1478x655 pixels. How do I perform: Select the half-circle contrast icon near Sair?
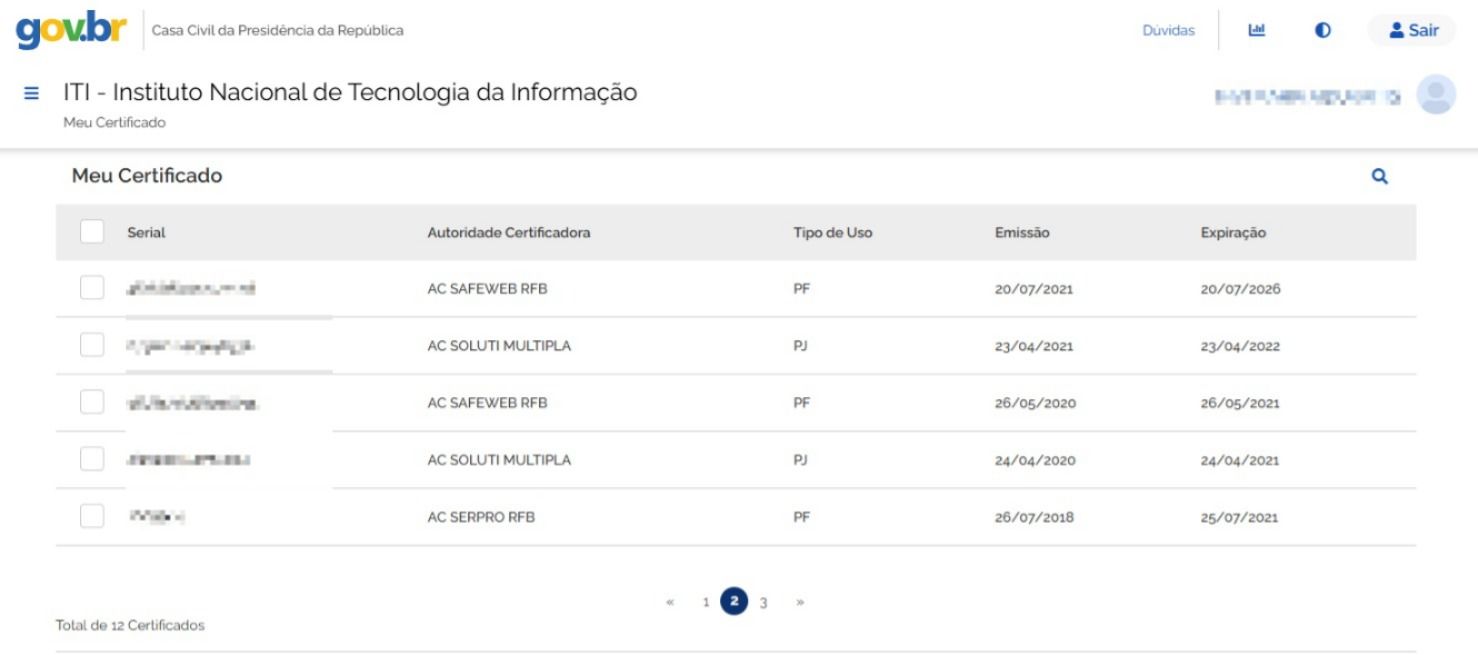1321,29
